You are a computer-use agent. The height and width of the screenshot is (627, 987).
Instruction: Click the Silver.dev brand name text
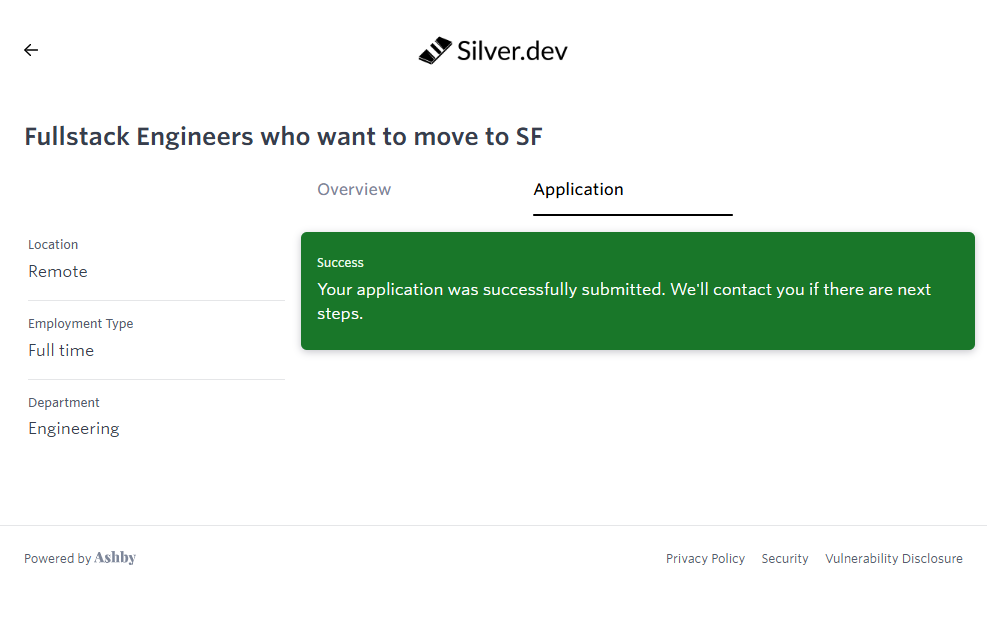click(512, 51)
